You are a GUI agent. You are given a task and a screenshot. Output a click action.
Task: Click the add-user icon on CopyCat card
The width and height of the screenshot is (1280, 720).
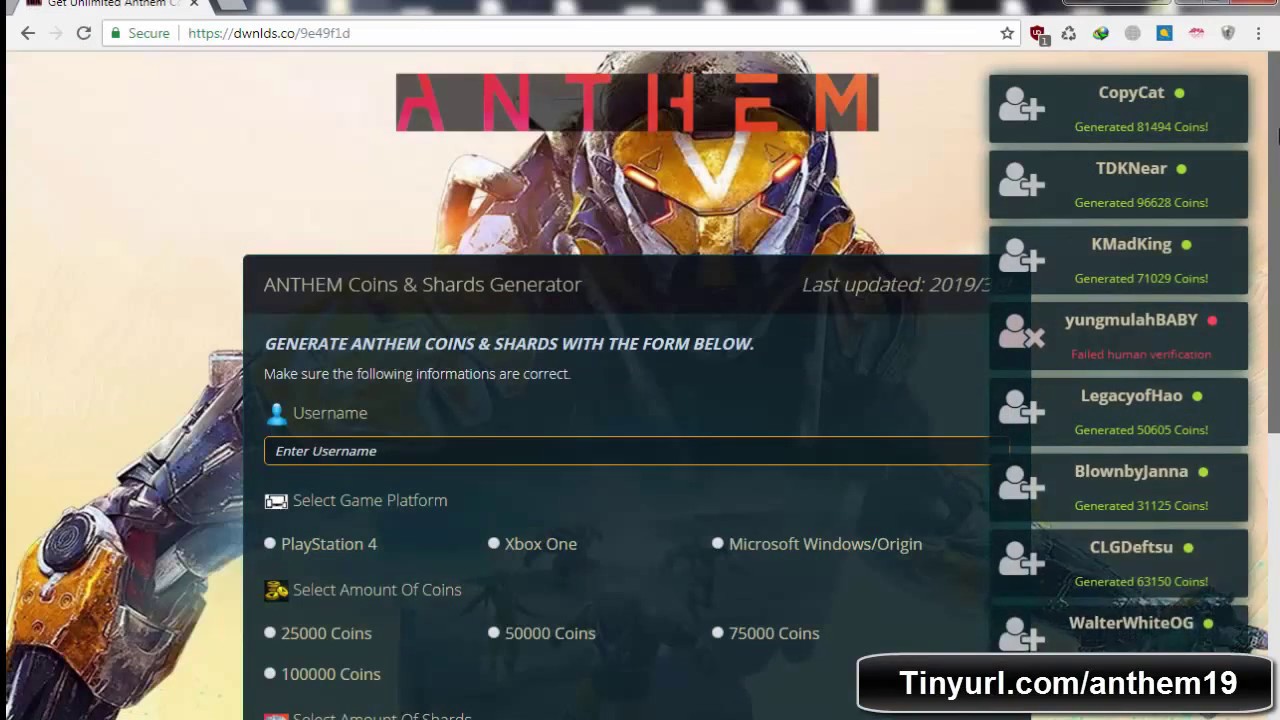pos(1022,104)
